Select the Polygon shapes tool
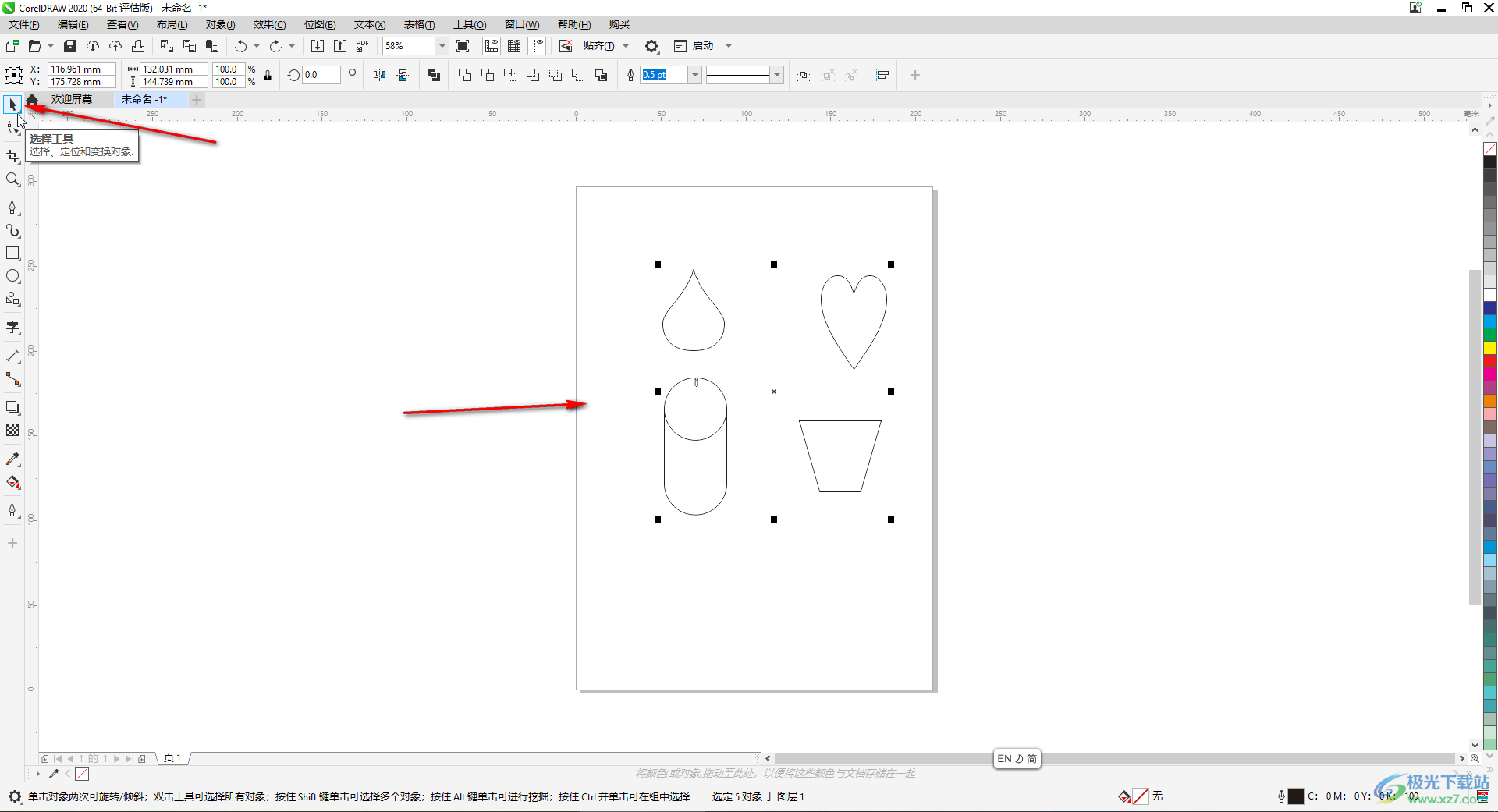 (12, 299)
